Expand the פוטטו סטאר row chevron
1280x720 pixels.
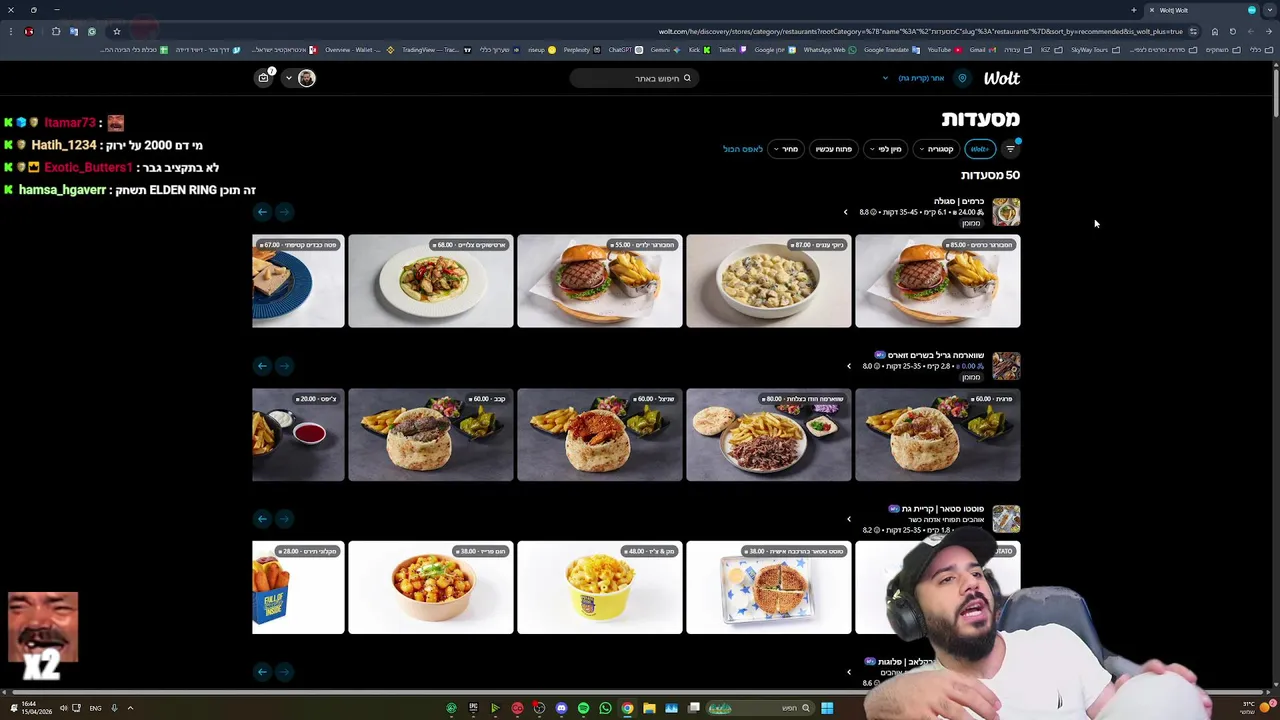(x=849, y=519)
